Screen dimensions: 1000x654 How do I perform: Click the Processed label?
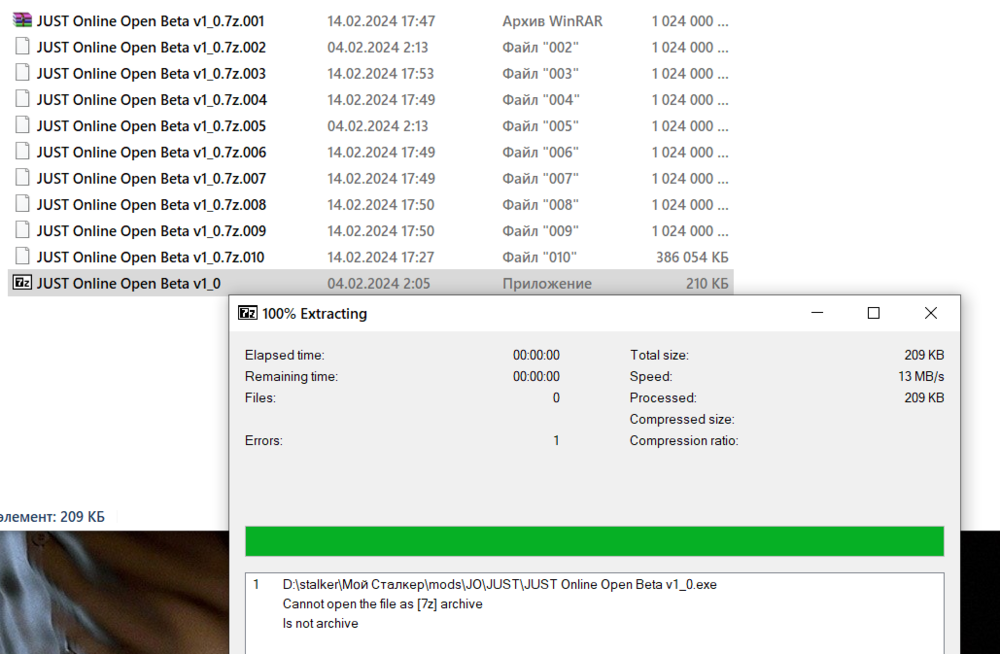pyautogui.click(x=663, y=398)
